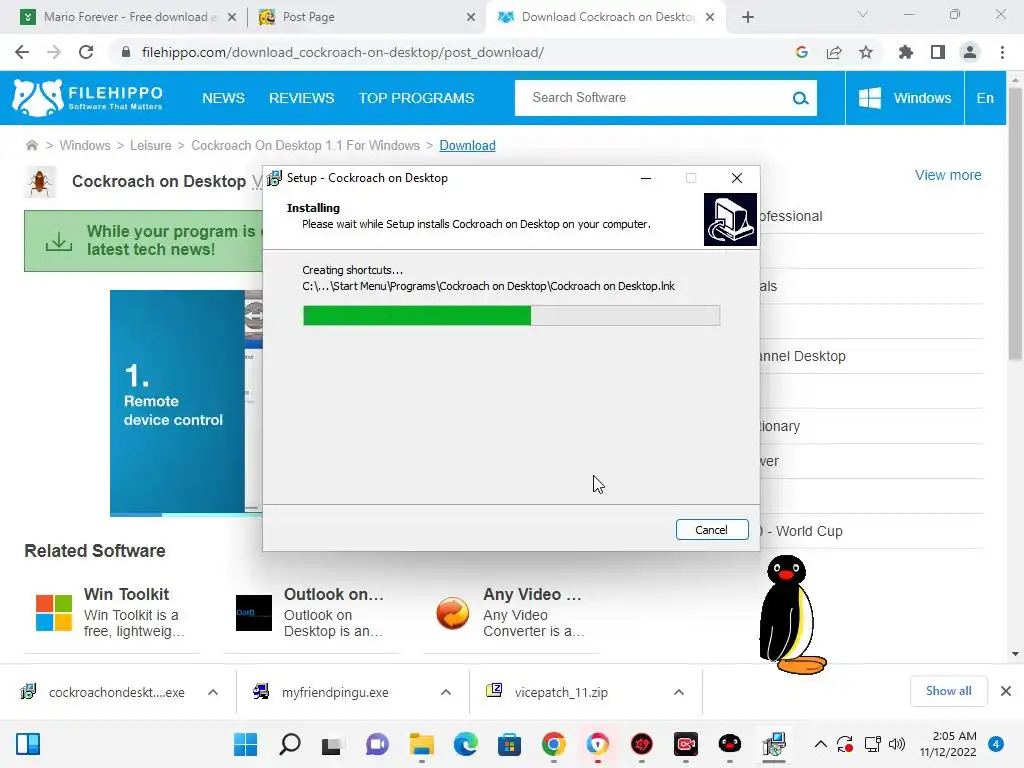Image resolution: width=1024 pixels, height=768 pixels.
Task: Click the Outlook on Desktop icon
Action: click(253, 613)
